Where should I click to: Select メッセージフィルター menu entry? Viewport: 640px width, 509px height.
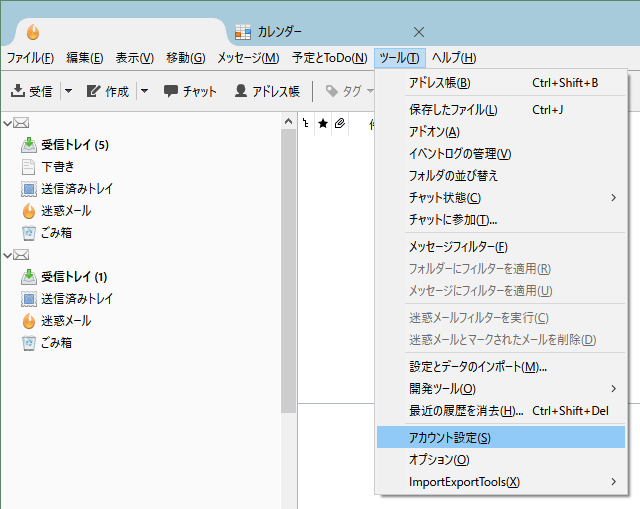(x=459, y=246)
